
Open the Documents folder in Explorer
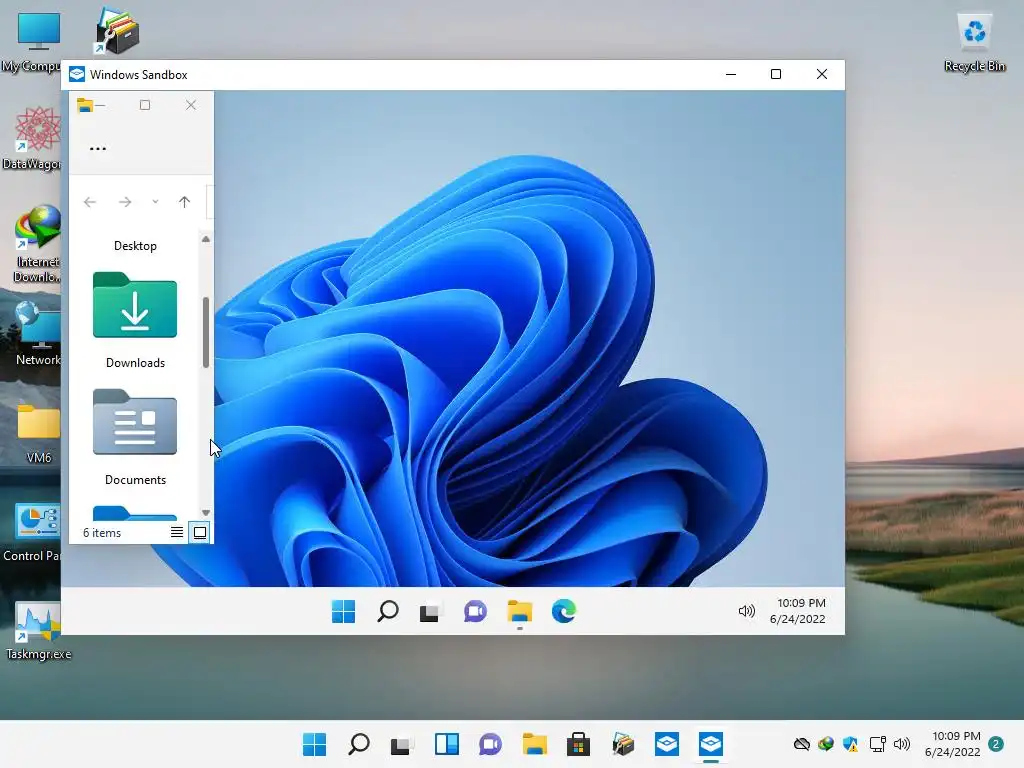click(135, 438)
